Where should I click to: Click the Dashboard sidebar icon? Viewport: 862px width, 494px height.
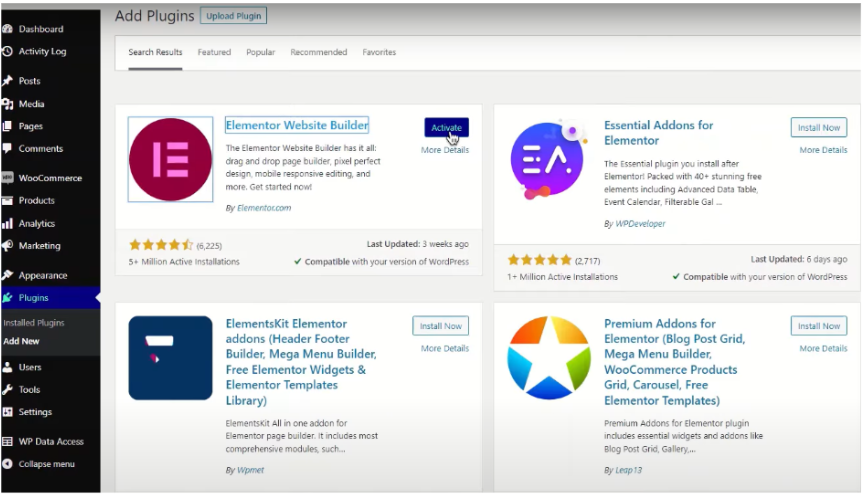[x=7, y=29]
